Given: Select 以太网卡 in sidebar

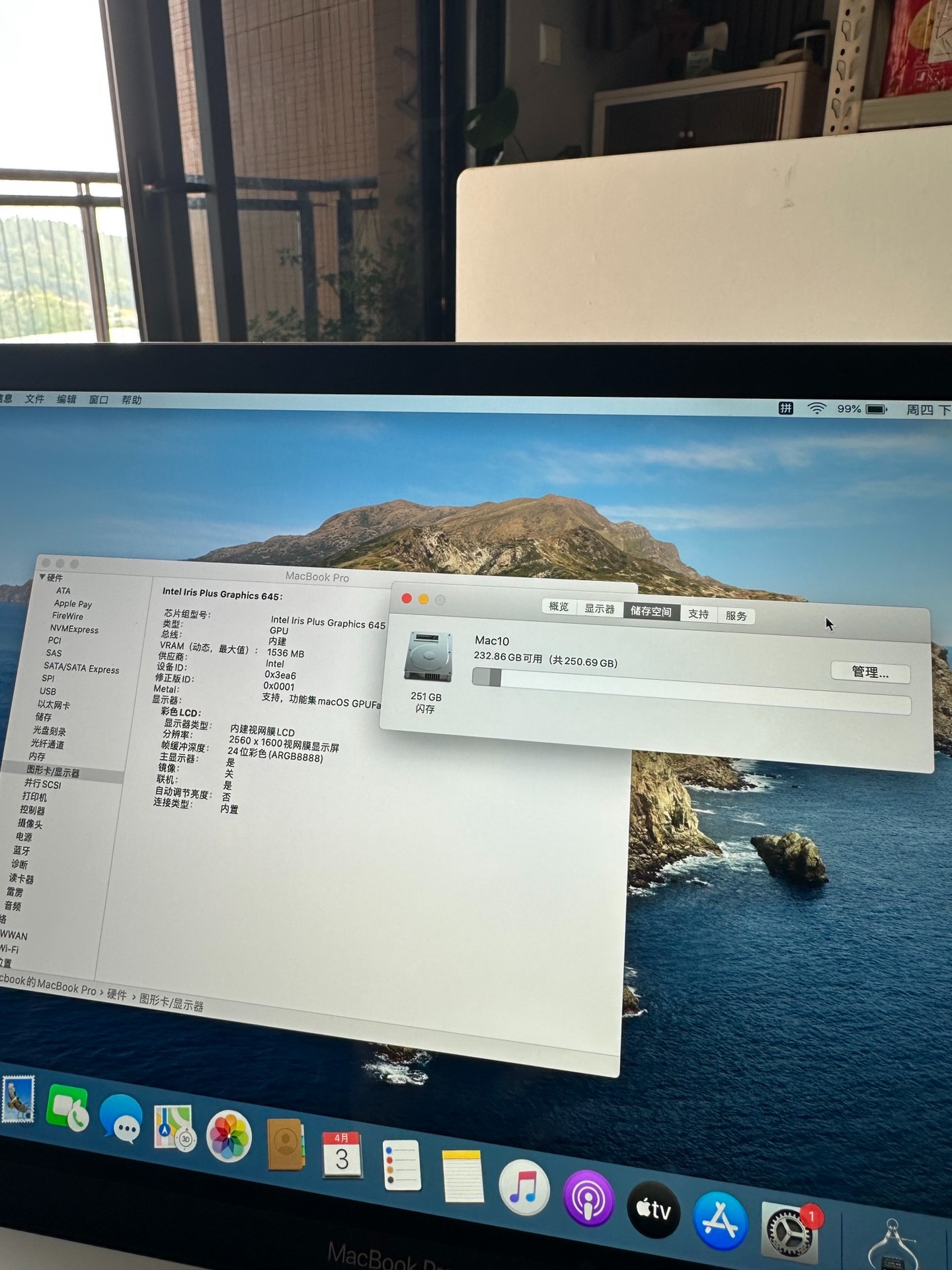Looking at the screenshot, I should pos(54,704).
